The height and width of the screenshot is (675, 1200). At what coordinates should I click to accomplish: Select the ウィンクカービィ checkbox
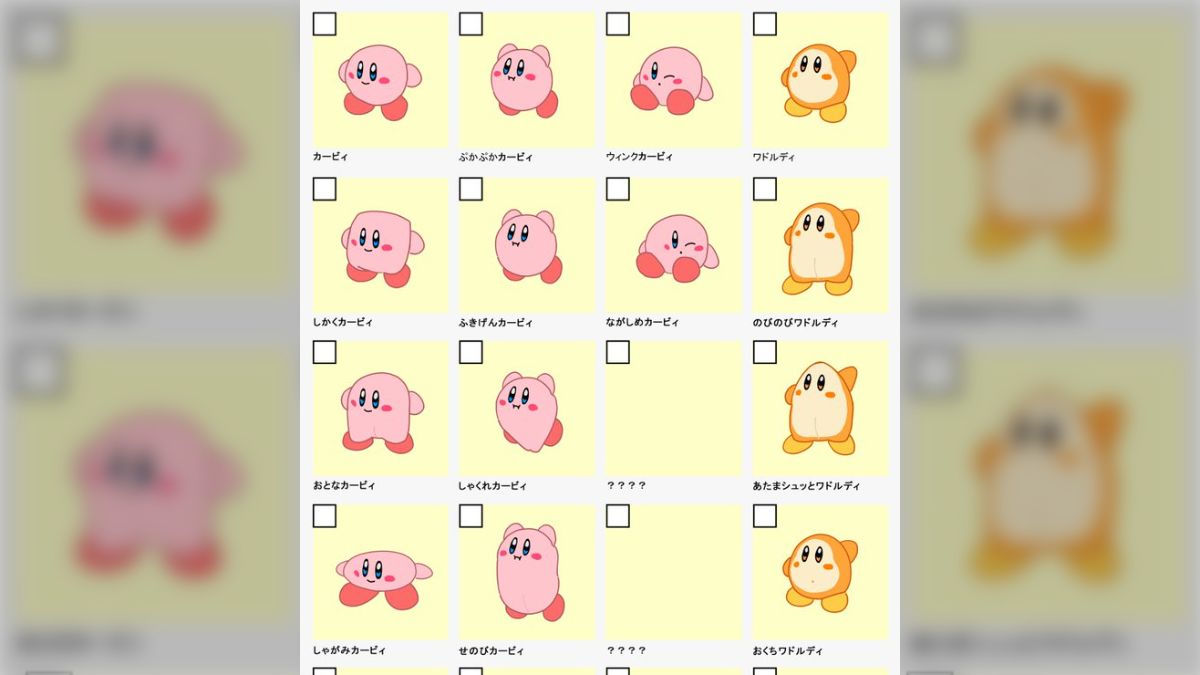coord(618,24)
